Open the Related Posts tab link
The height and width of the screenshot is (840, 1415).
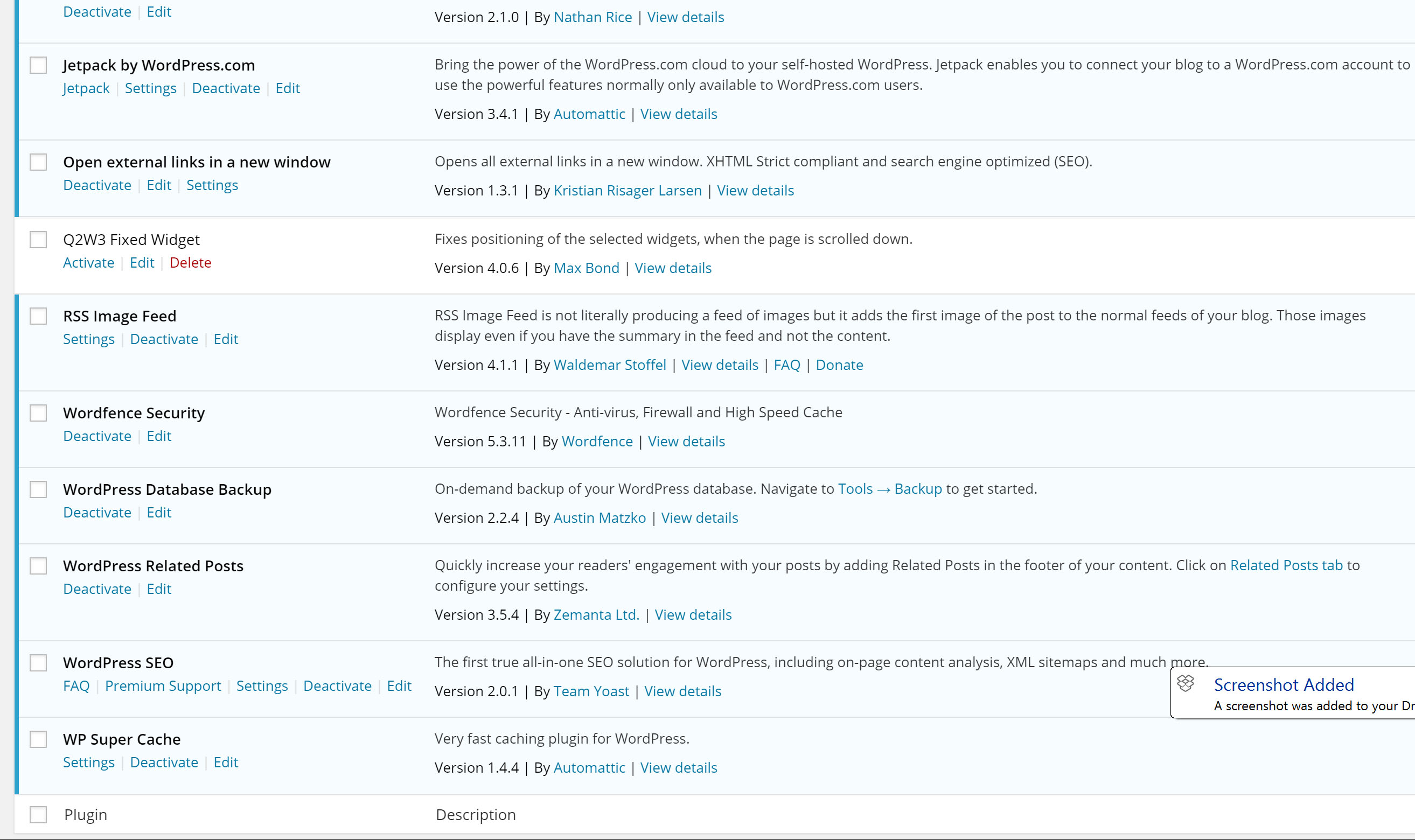(1286, 565)
